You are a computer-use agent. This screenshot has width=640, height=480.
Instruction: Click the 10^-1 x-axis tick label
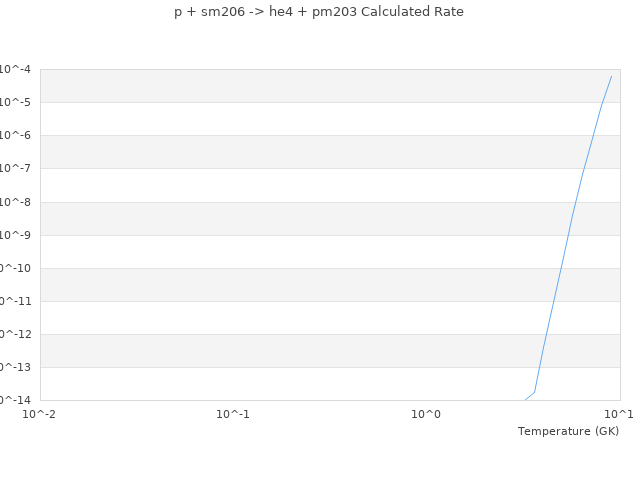pyautogui.click(x=233, y=414)
